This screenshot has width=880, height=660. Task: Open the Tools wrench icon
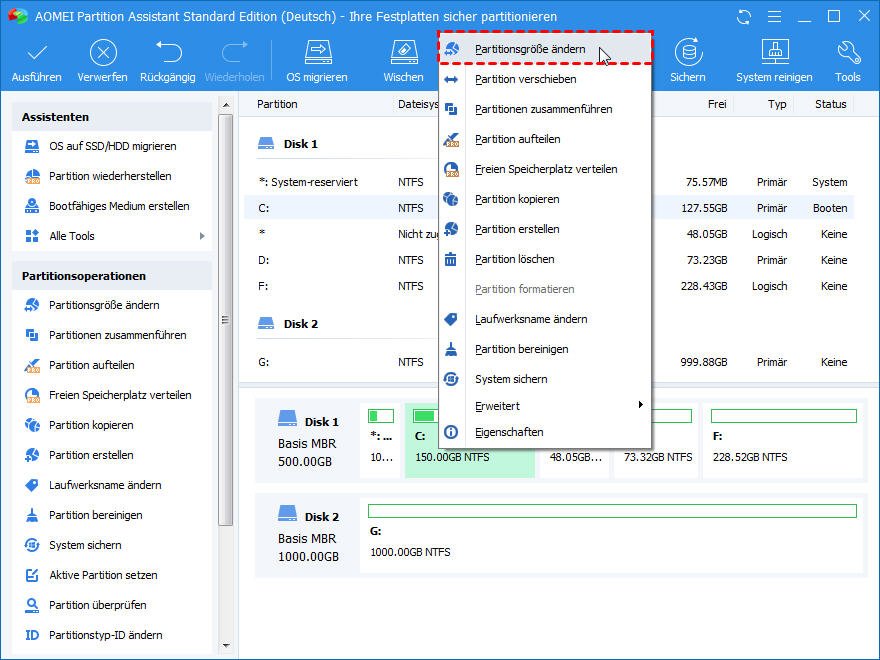848,52
